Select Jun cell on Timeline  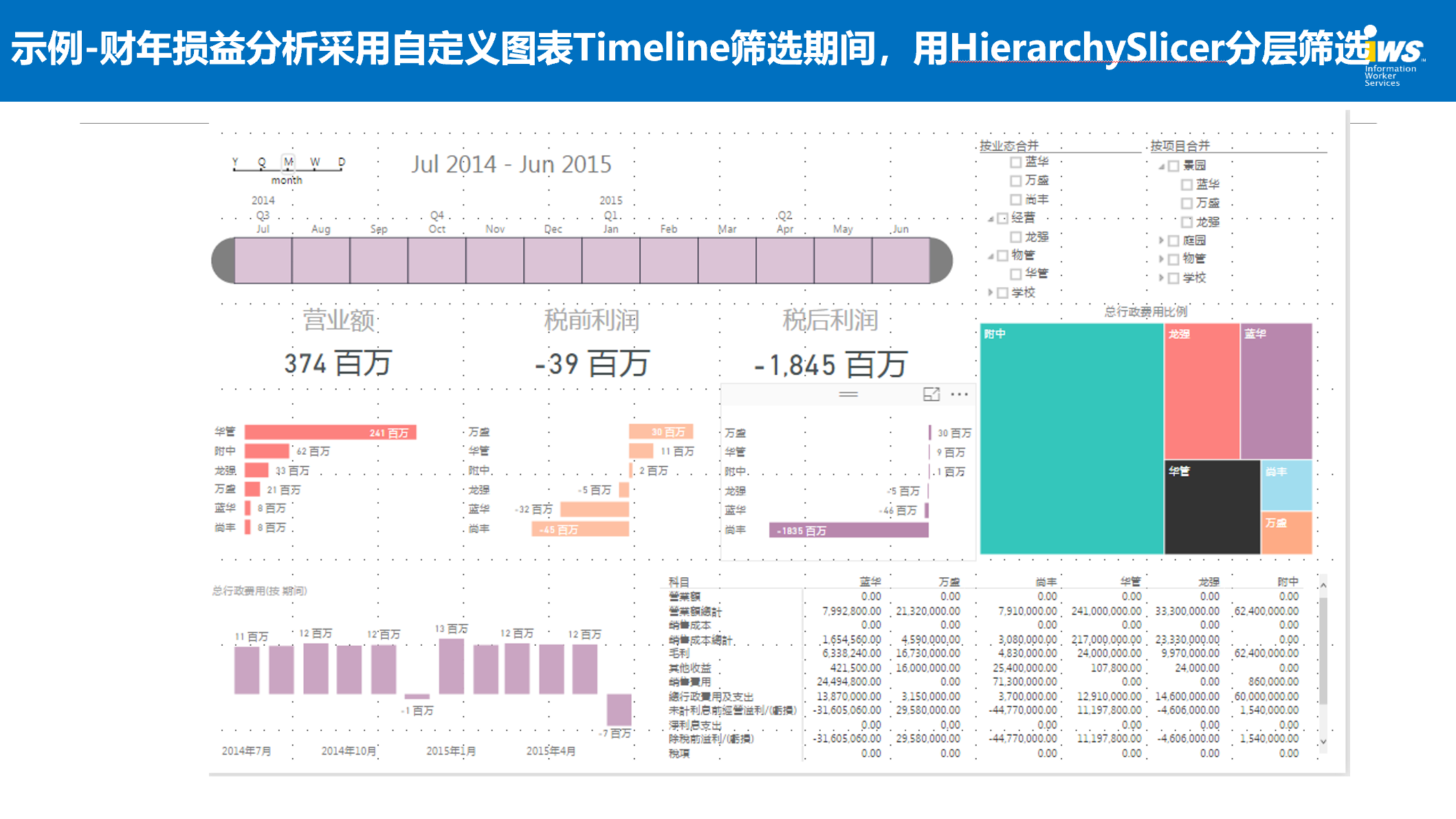click(x=901, y=260)
